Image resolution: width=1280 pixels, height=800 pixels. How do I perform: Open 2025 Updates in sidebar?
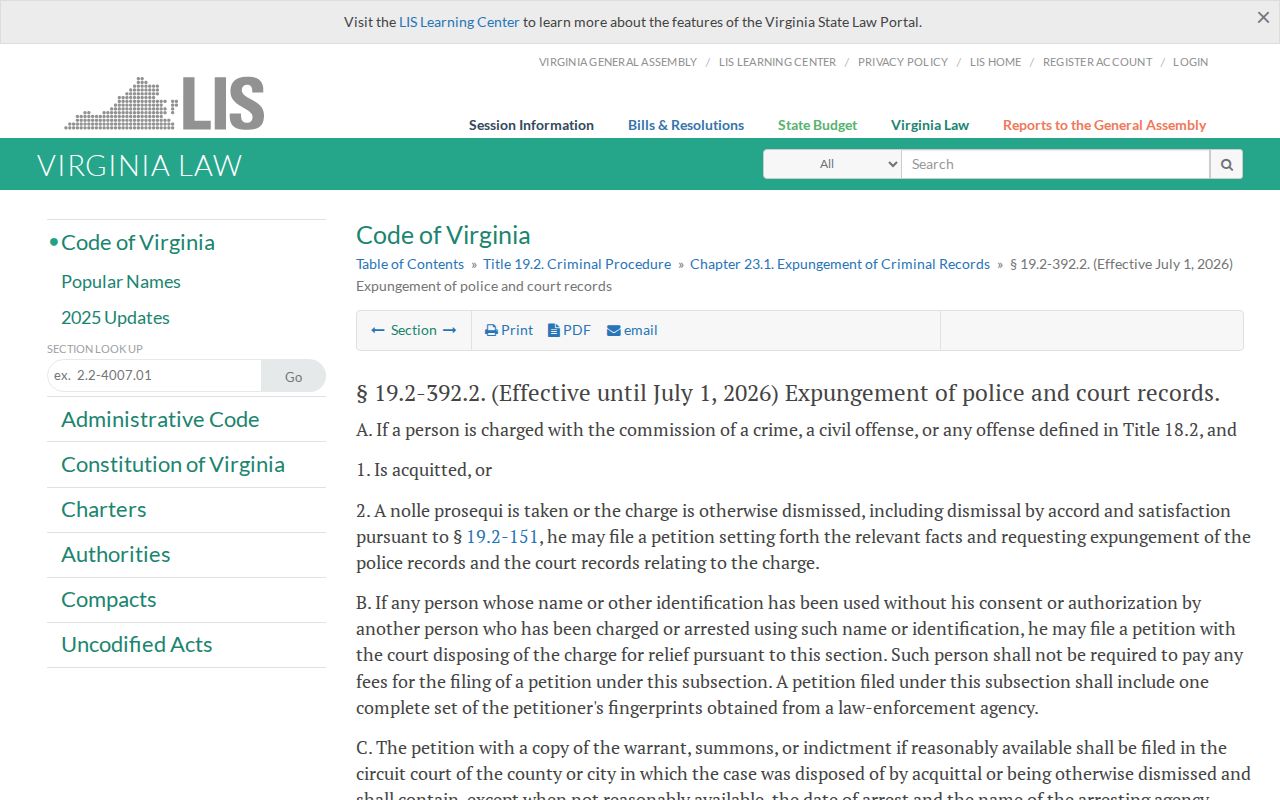tap(115, 318)
